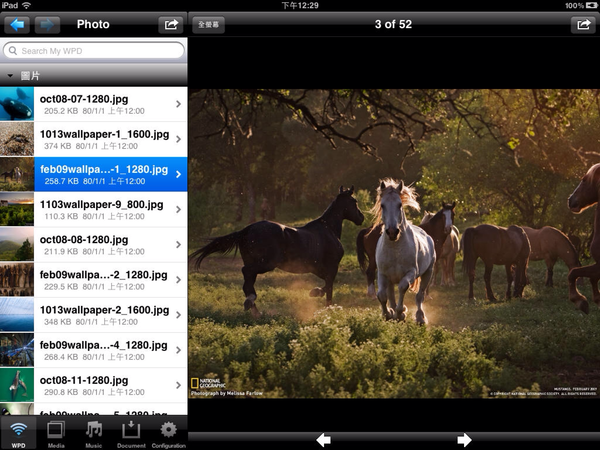600x450 pixels.
Task: Tap share icon above the photo viewer
Action: click(x=582, y=24)
